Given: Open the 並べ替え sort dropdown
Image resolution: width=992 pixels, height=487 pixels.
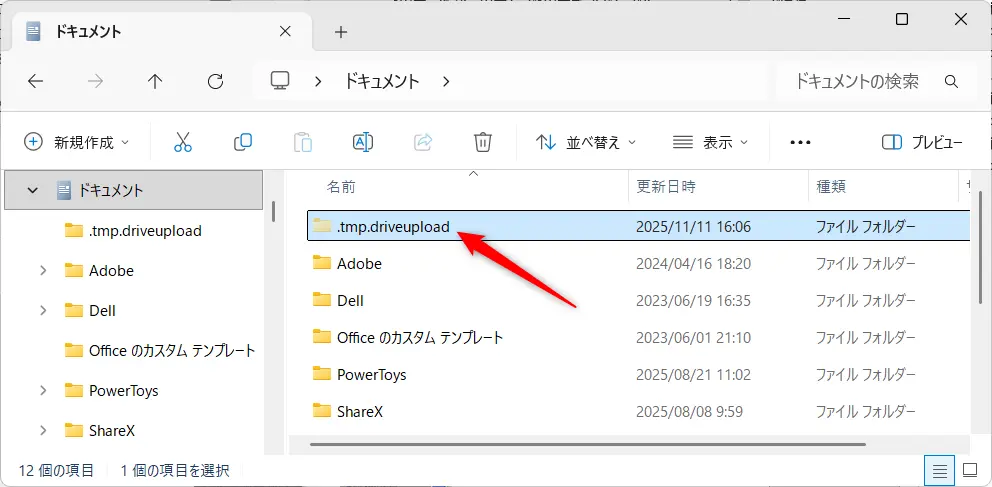Looking at the screenshot, I should coord(586,142).
